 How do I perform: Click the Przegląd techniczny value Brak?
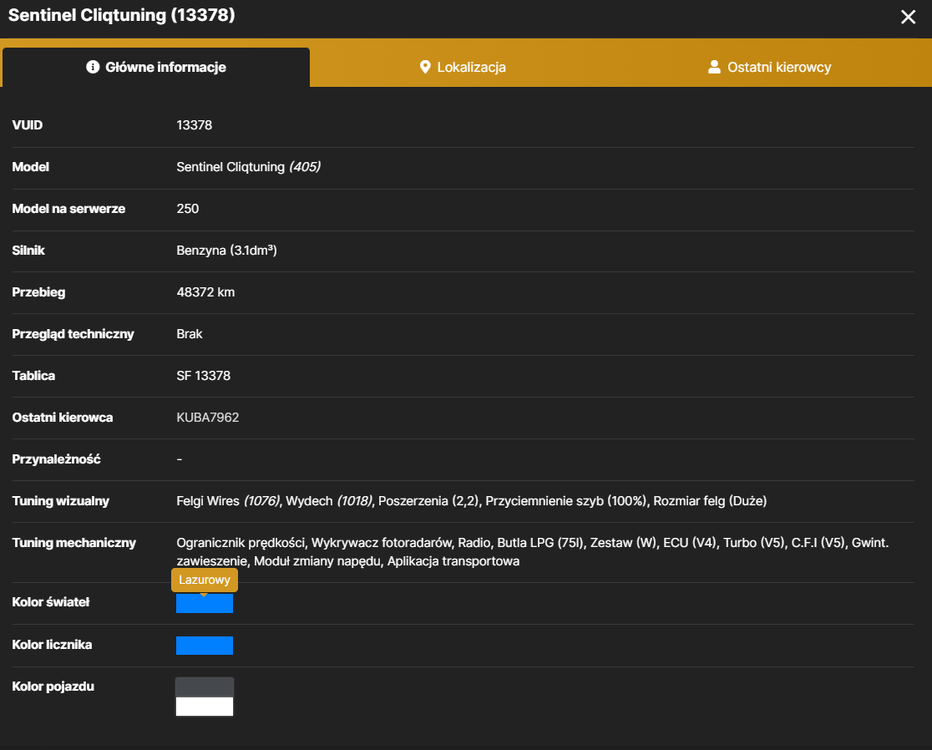point(190,334)
